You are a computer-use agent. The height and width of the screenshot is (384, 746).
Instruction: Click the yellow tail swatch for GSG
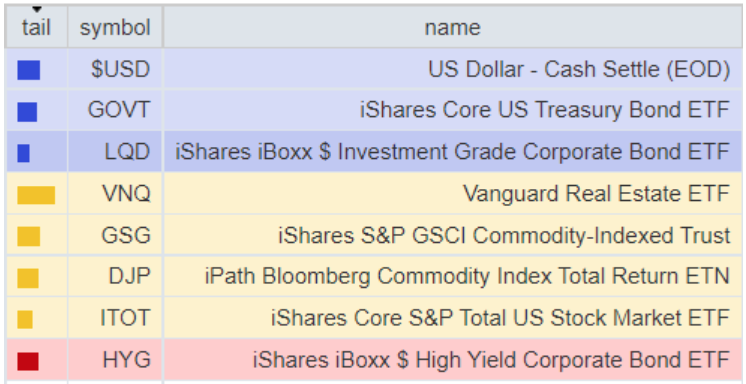tap(29, 236)
